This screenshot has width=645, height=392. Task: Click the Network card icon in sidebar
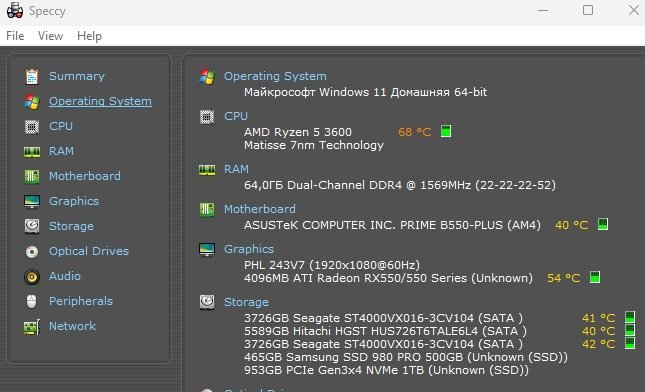[32, 327]
